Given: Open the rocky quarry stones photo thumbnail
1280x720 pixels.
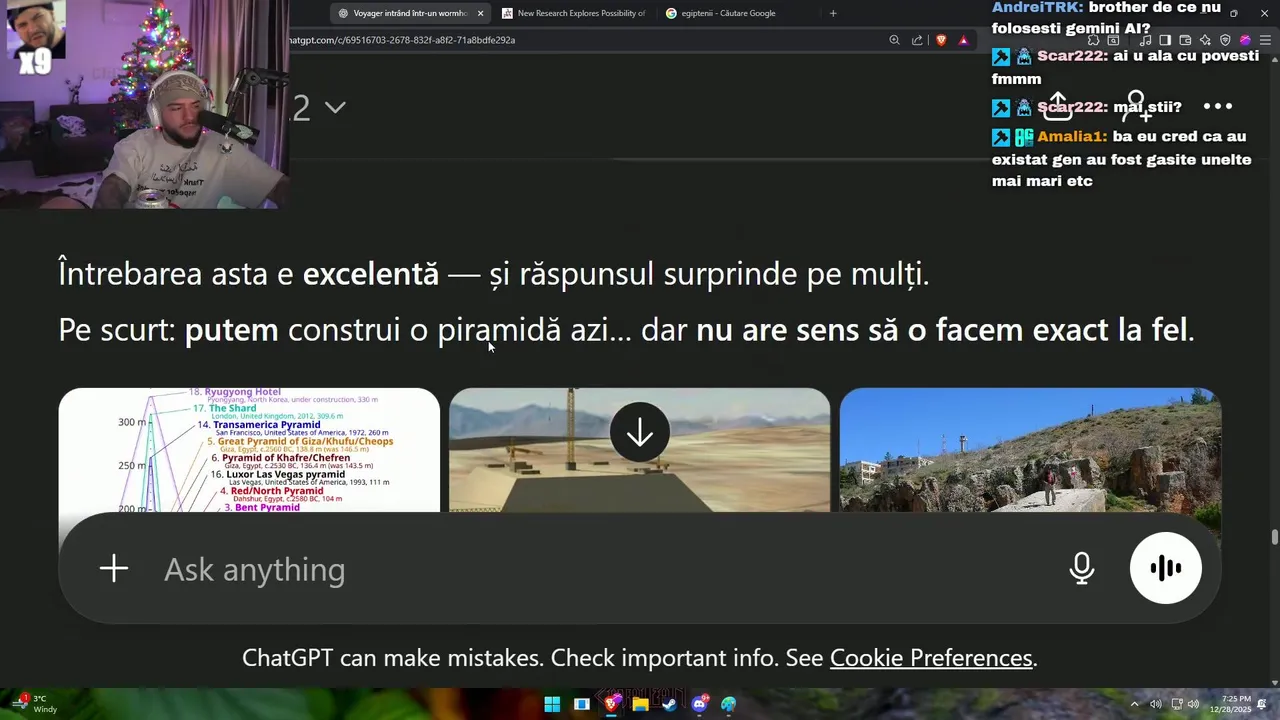Looking at the screenshot, I should [1030, 450].
